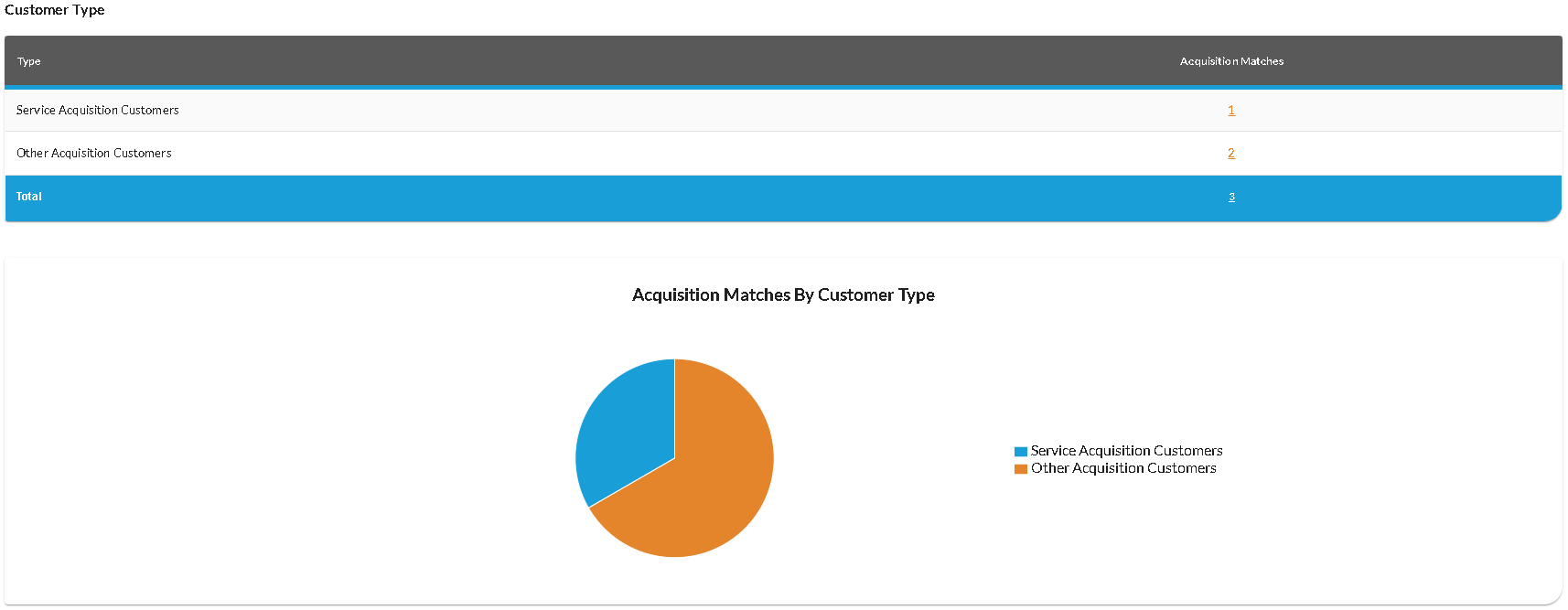Click the Other Acquisition Customers table row label
Screen dimensions: 1568x610
tap(94, 154)
